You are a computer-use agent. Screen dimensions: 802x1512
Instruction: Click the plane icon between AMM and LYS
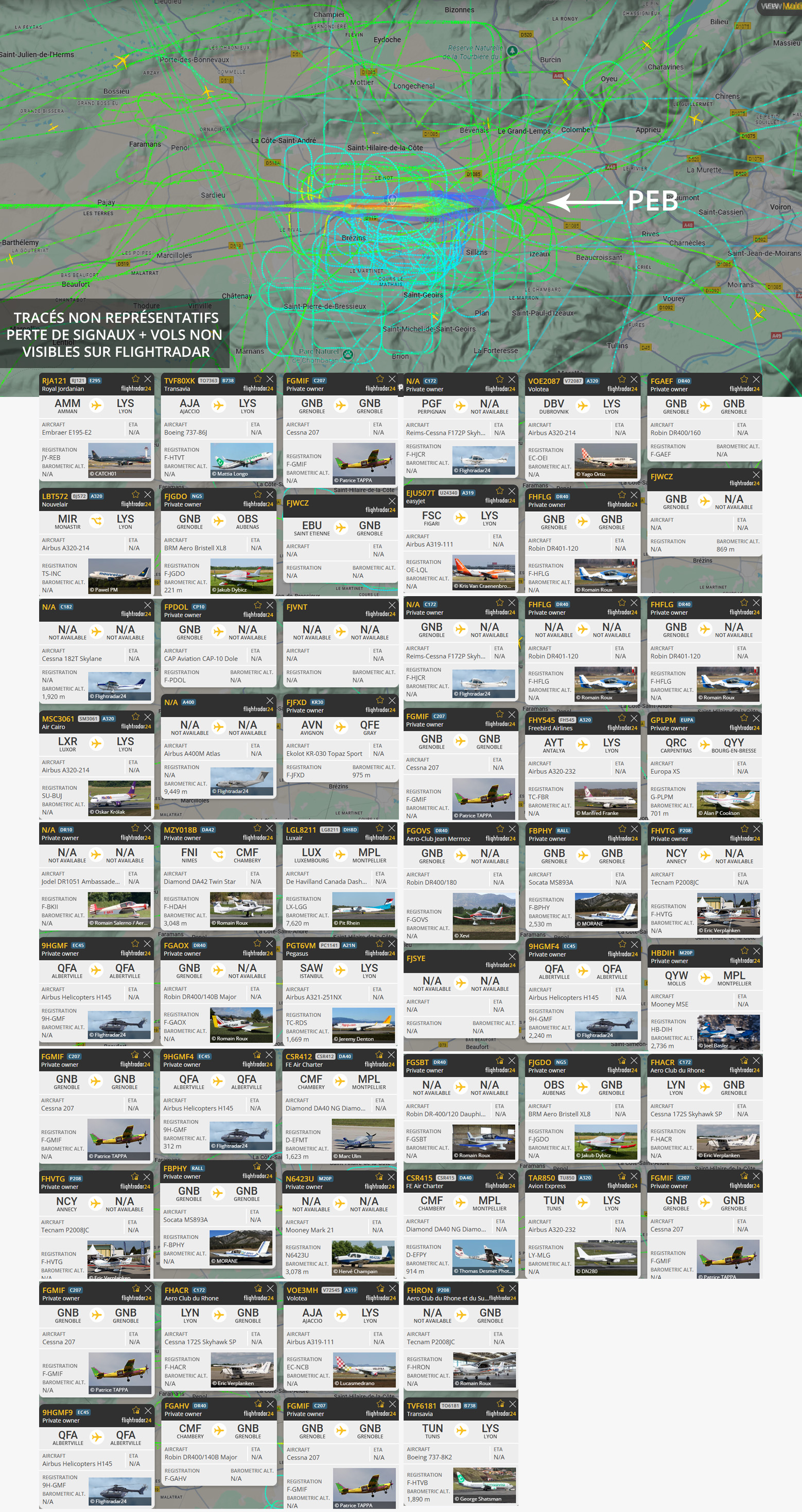click(x=97, y=405)
